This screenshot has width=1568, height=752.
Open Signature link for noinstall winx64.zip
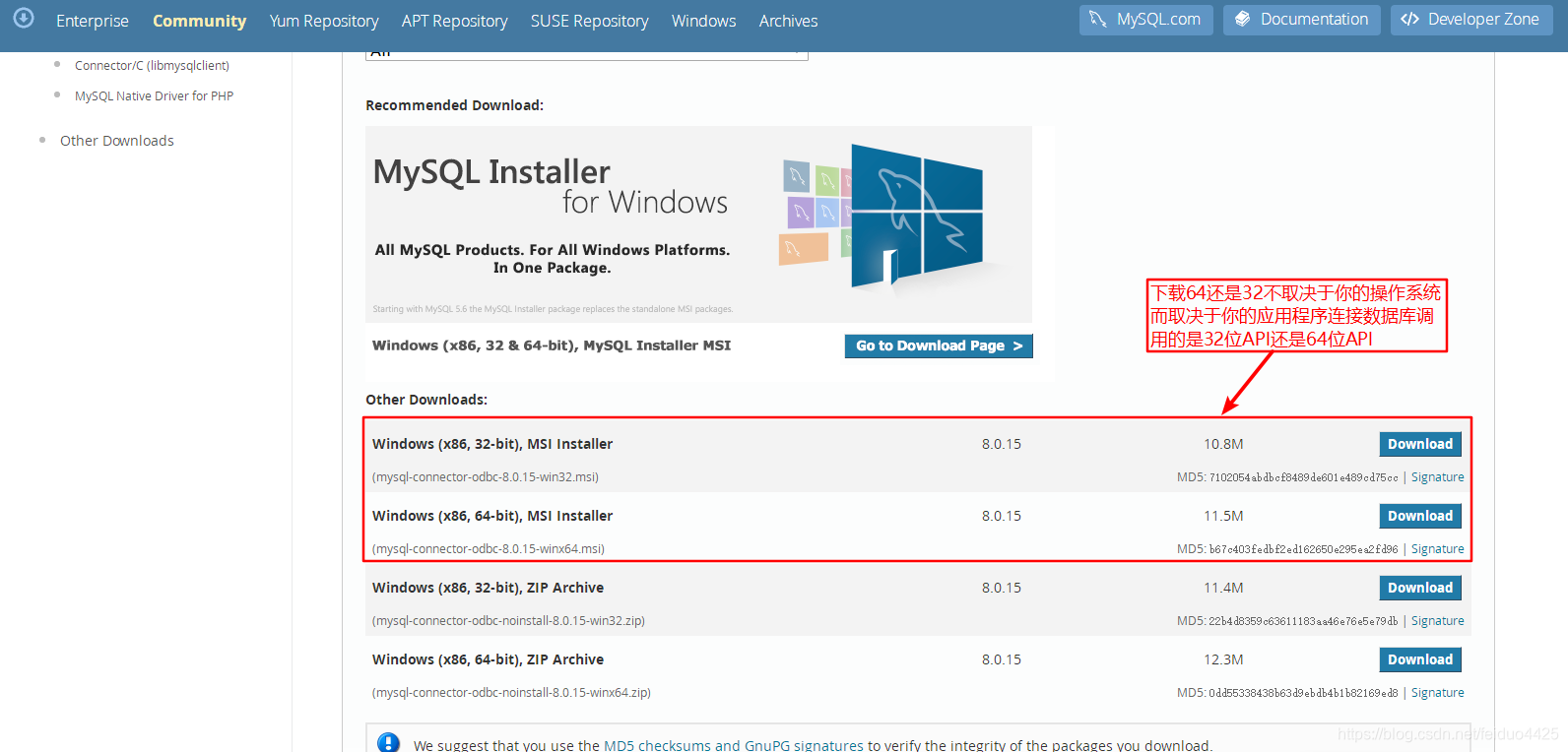tap(1438, 693)
